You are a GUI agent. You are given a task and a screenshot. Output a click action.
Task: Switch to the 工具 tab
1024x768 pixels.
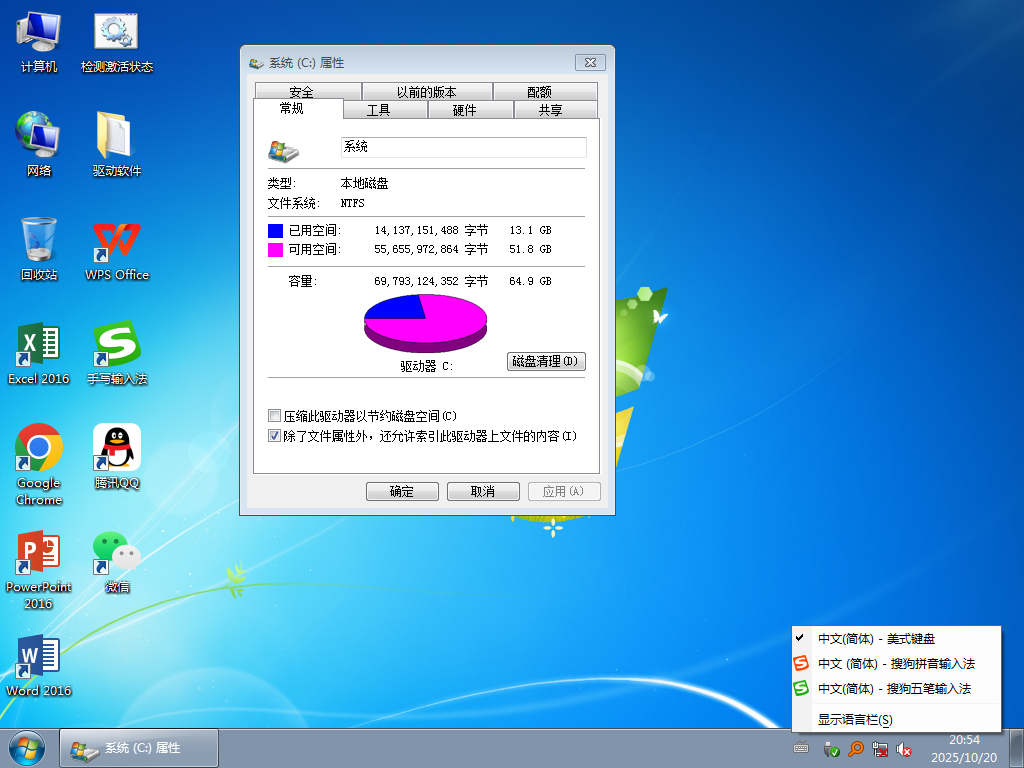pos(378,110)
